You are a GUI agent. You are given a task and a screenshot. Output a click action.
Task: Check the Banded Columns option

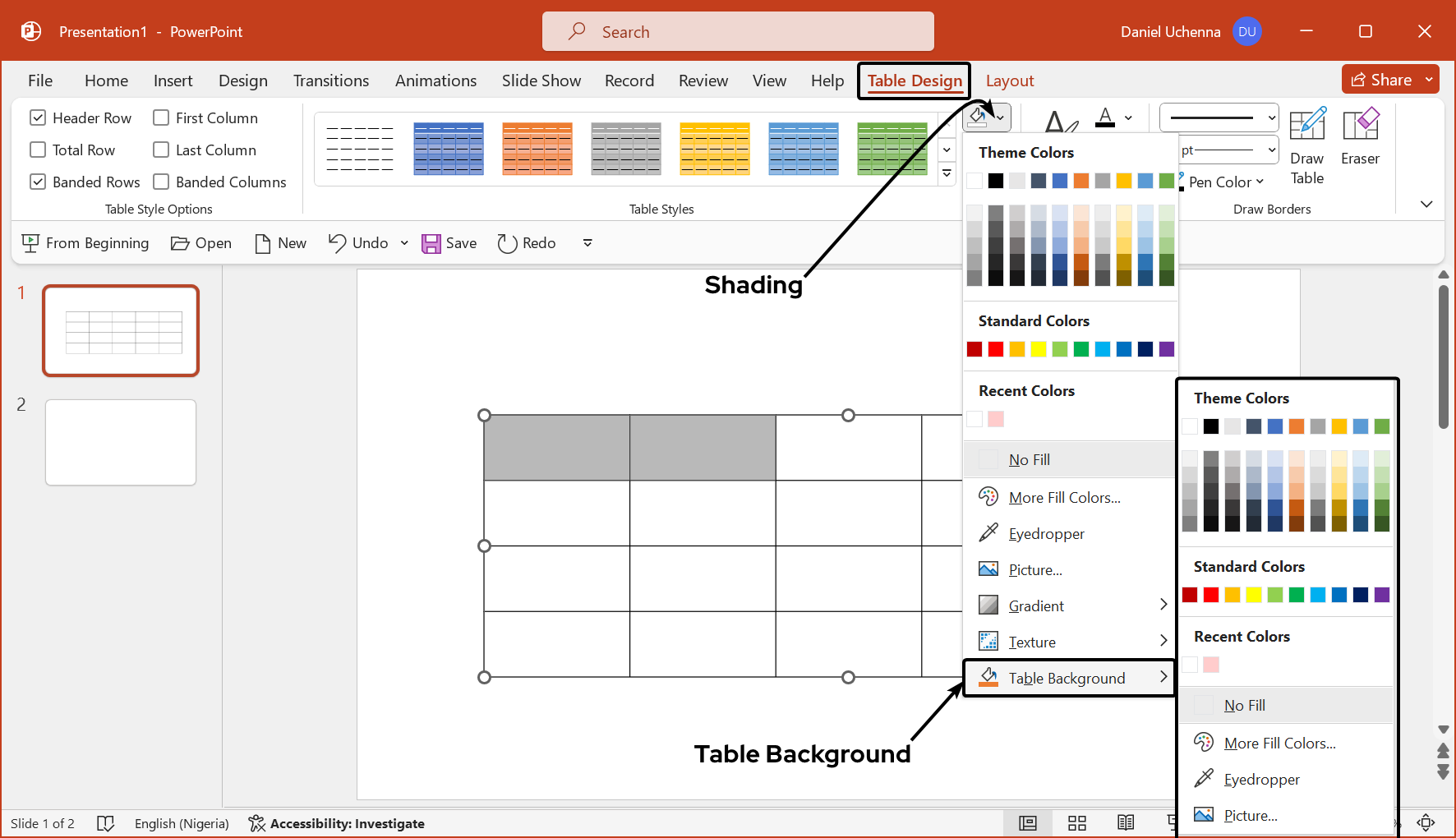pyautogui.click(x=160, y=182)
